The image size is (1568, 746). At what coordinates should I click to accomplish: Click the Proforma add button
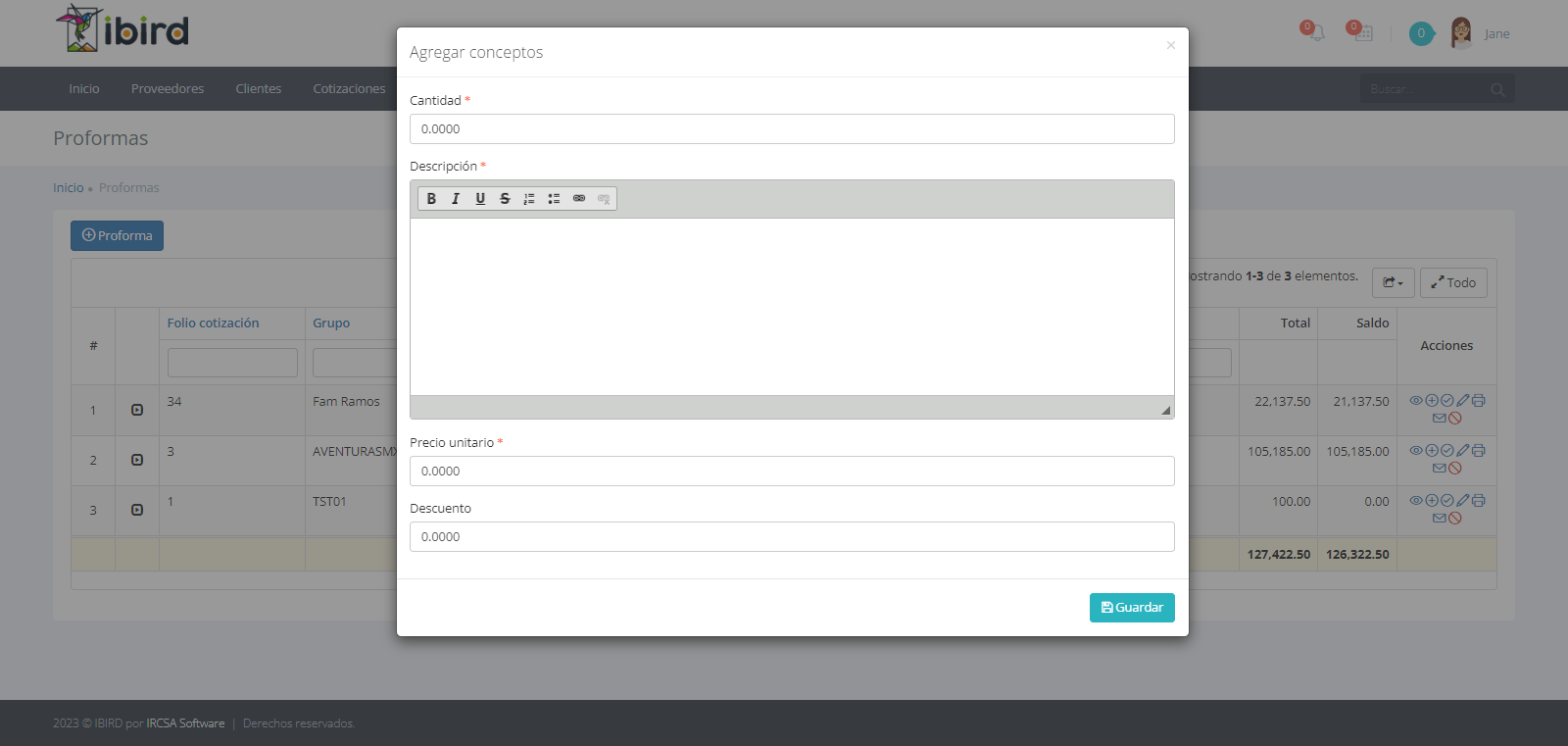pyautogui.click(x=117, y=235)
